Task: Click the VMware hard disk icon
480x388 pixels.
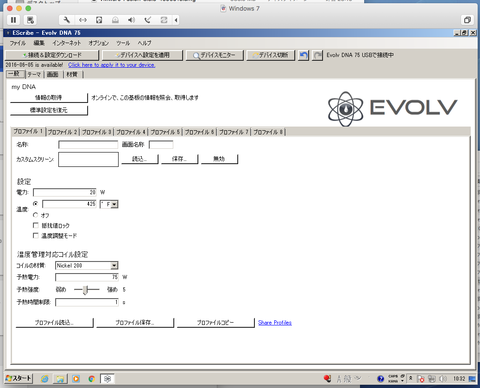Action: pyautogui.click(x=99, y=20)
